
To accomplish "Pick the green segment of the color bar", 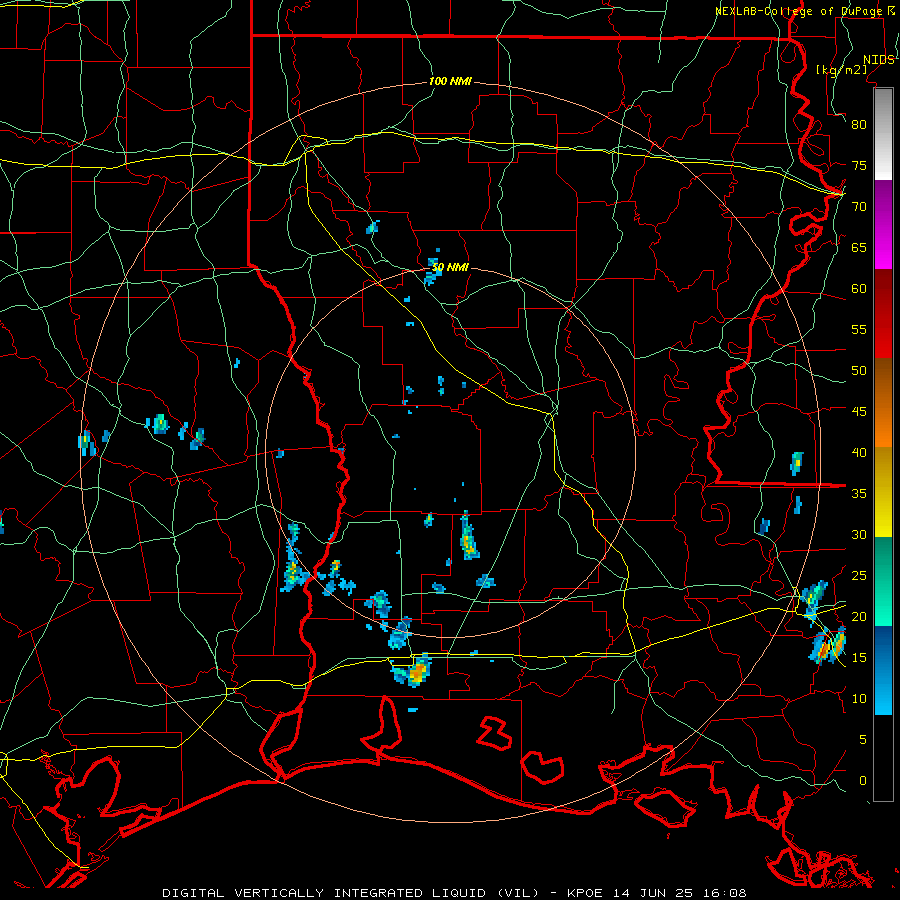I will coord(883,581).
